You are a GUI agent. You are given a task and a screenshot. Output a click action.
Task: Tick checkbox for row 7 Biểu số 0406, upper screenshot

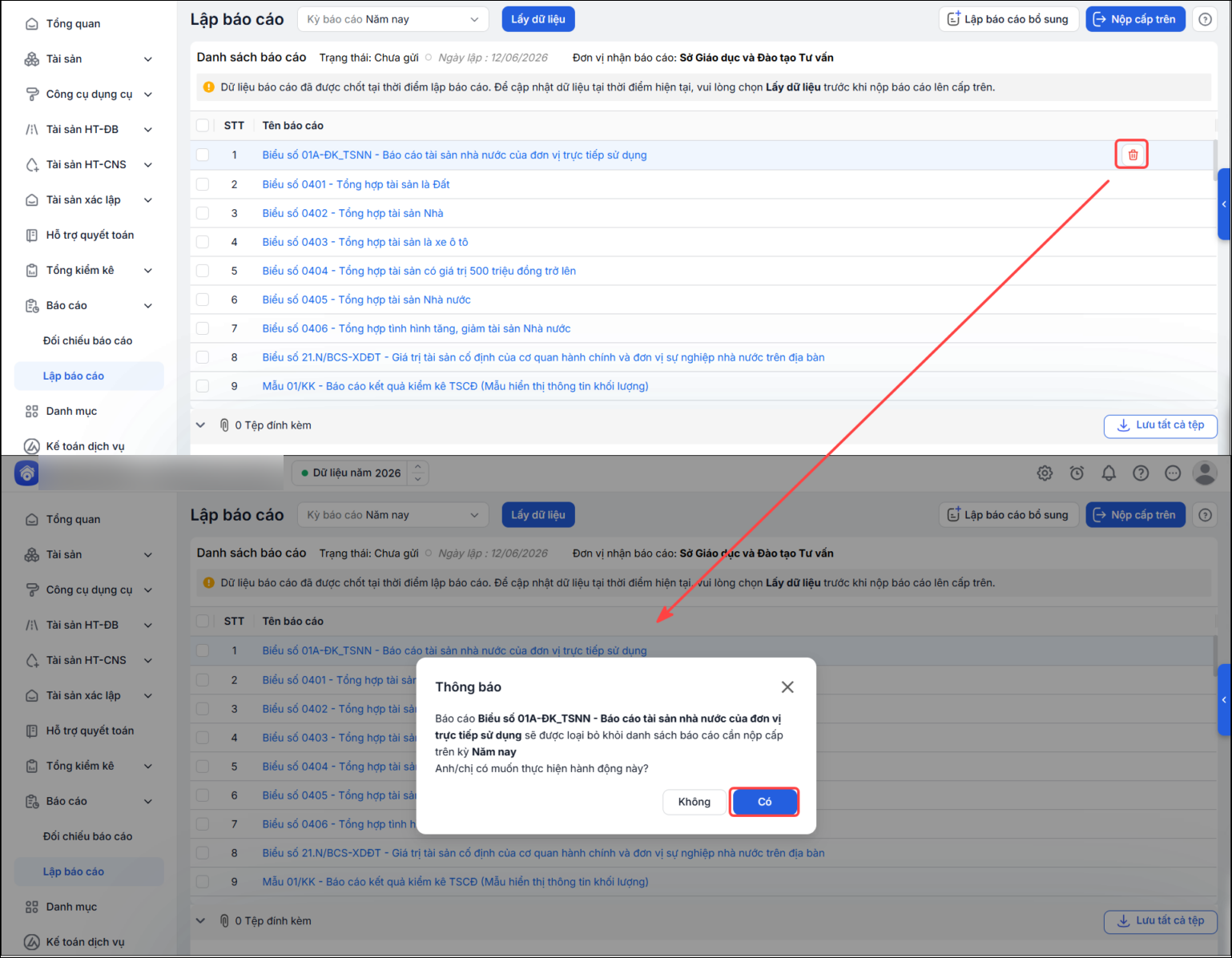(203, 328)
